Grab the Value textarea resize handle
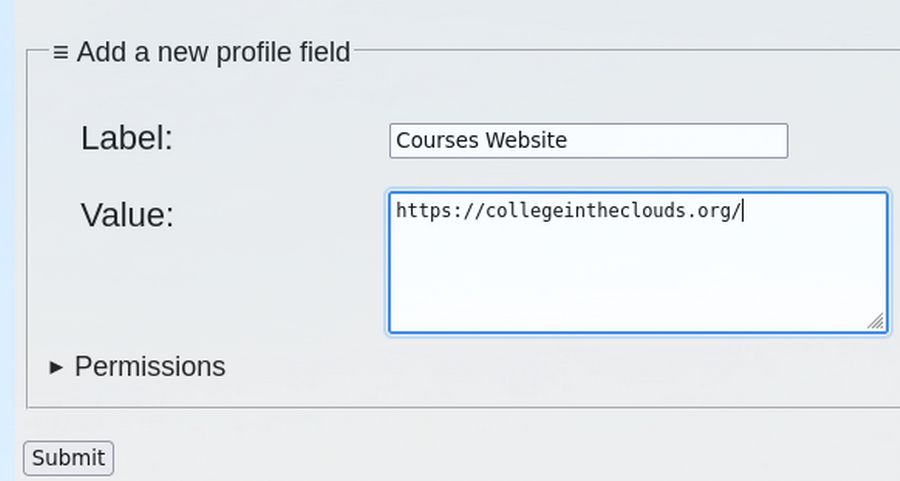The image size is (900, 481). [x=876, y=321]
